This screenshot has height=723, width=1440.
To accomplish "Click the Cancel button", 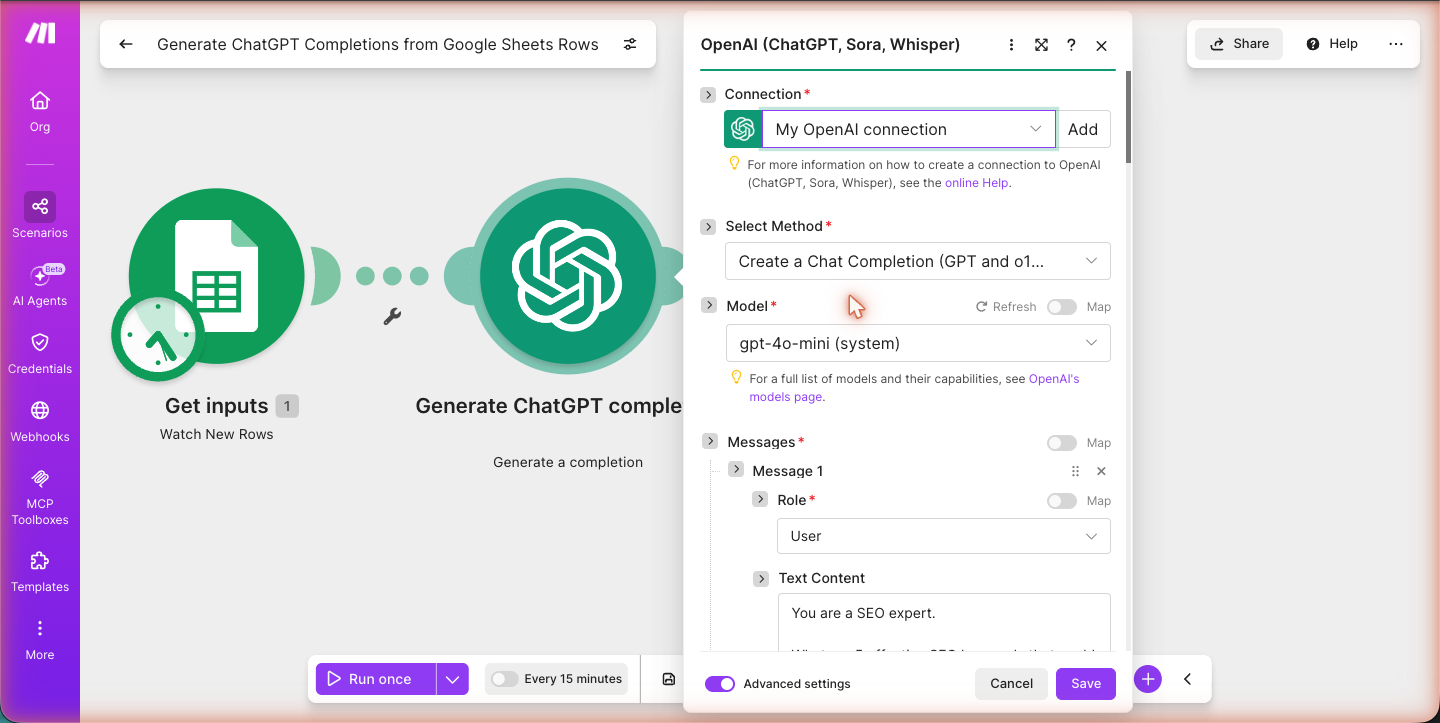I will pos(1011,684).
